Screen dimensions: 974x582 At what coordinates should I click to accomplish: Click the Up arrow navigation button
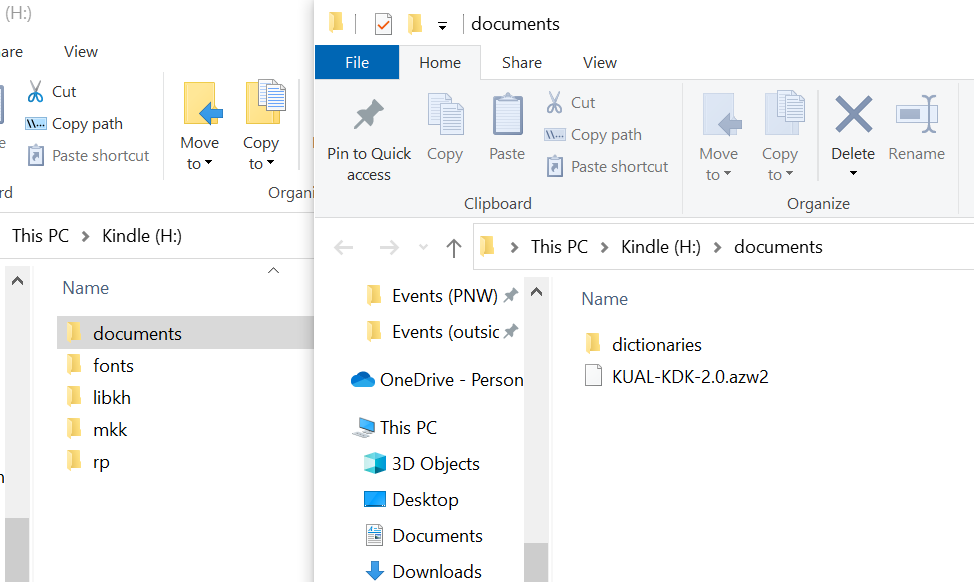pos(453,247)
